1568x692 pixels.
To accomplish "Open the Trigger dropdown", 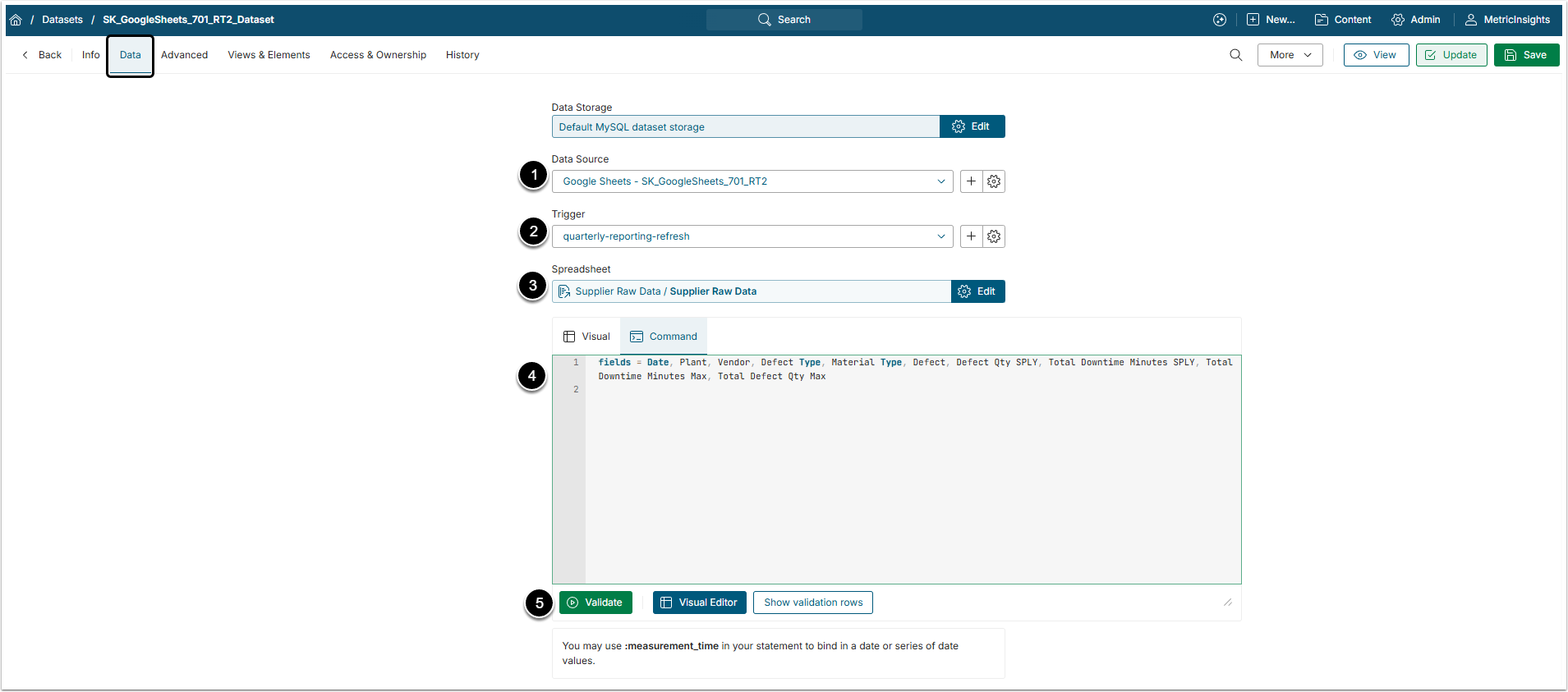I will [x=752, y=236].
